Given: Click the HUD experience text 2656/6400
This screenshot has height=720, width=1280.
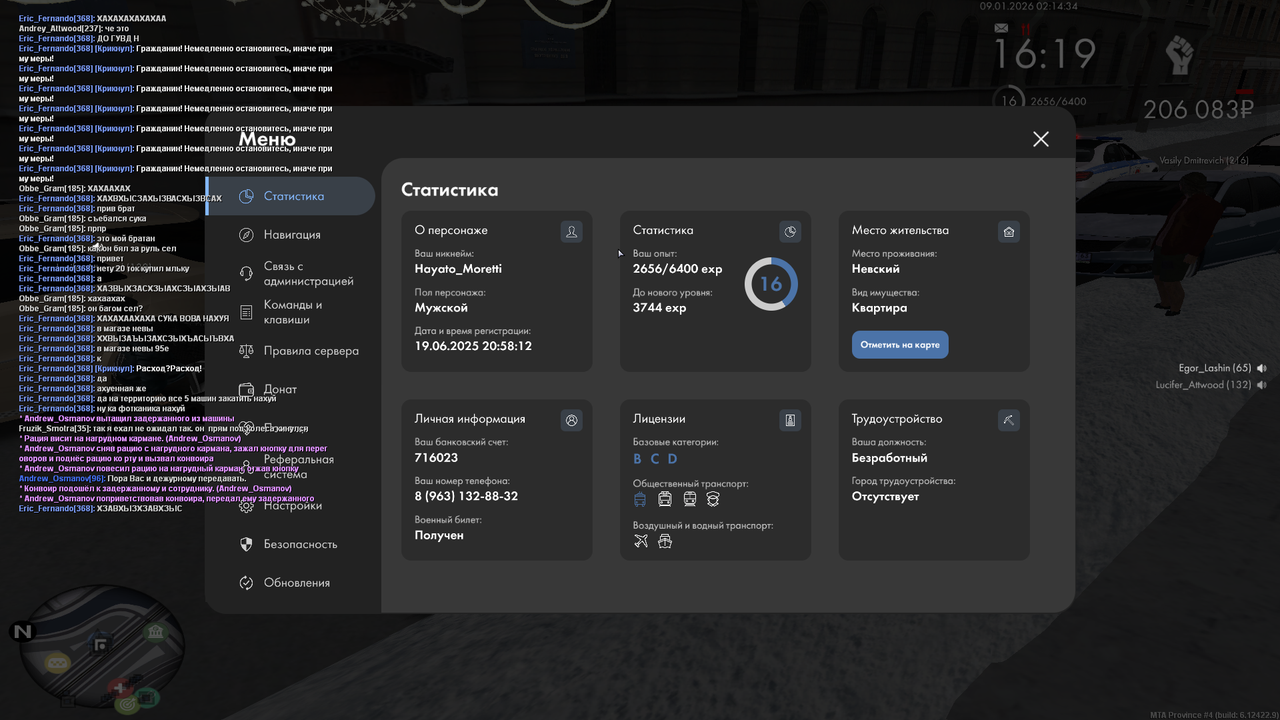Looking at the screenshot, I should 1058,102.
